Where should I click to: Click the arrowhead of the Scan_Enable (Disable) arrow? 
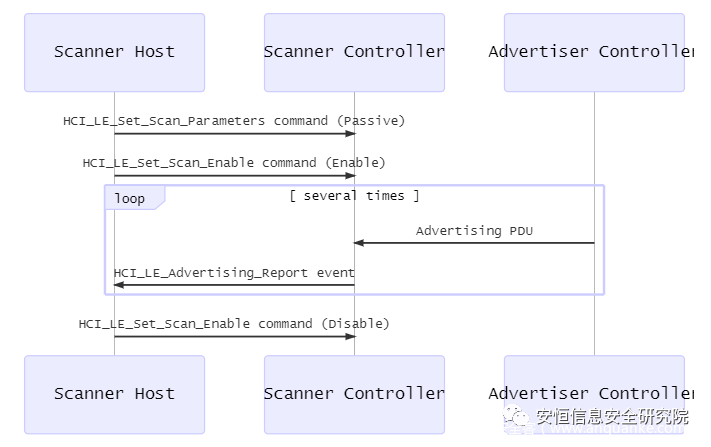[x=350, y=336]
